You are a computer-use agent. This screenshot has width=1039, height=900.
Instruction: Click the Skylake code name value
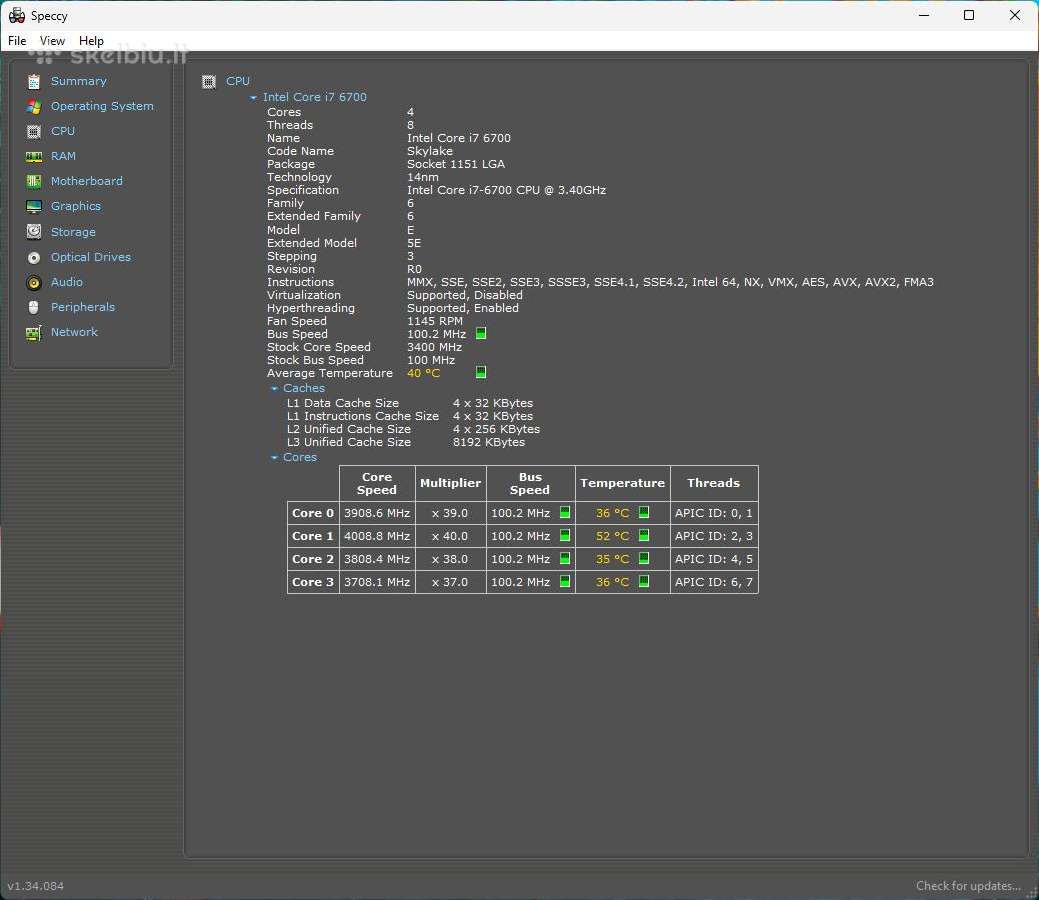(430, 151)
